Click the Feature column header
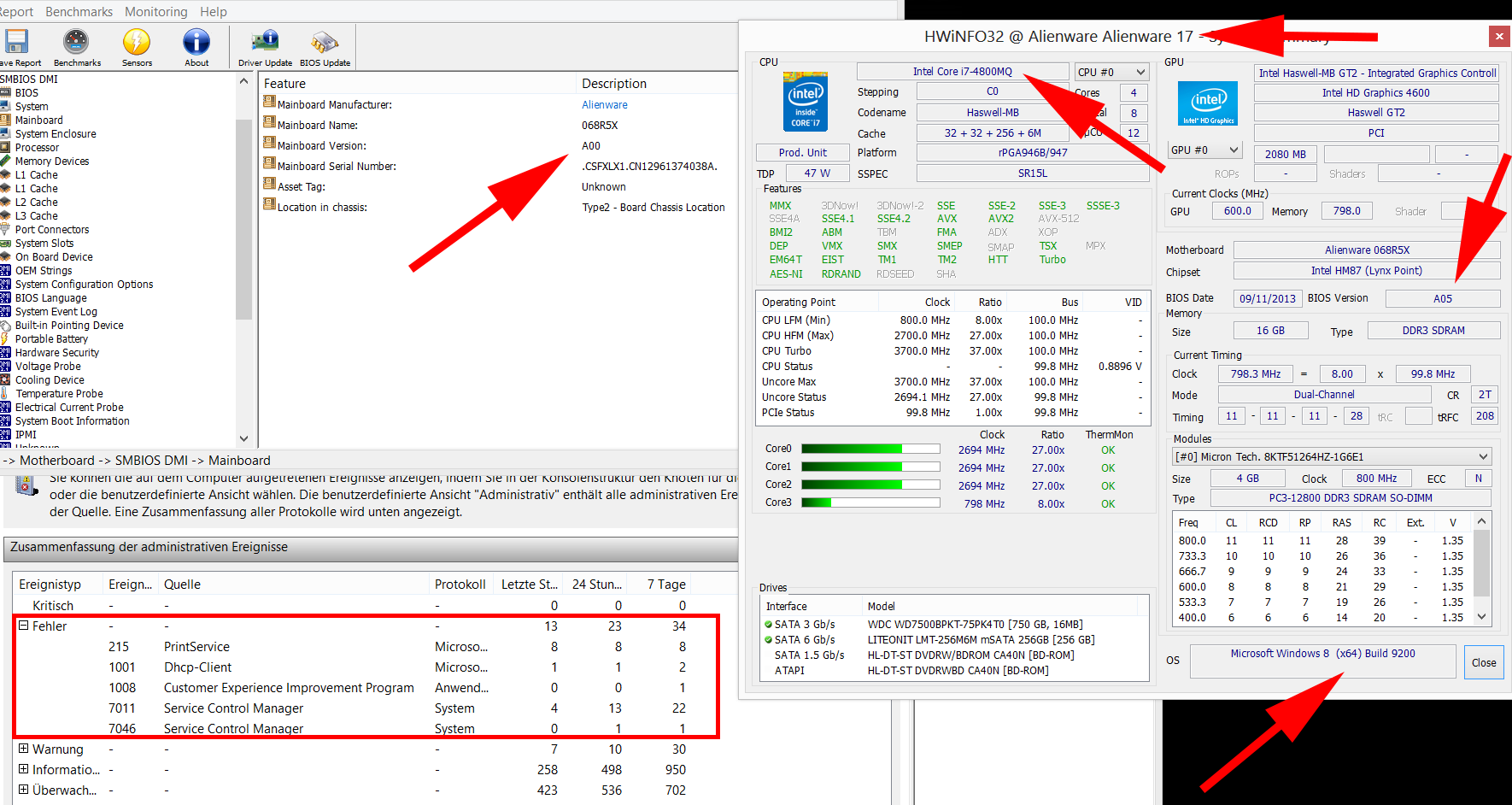 click(x=418, y=83)
